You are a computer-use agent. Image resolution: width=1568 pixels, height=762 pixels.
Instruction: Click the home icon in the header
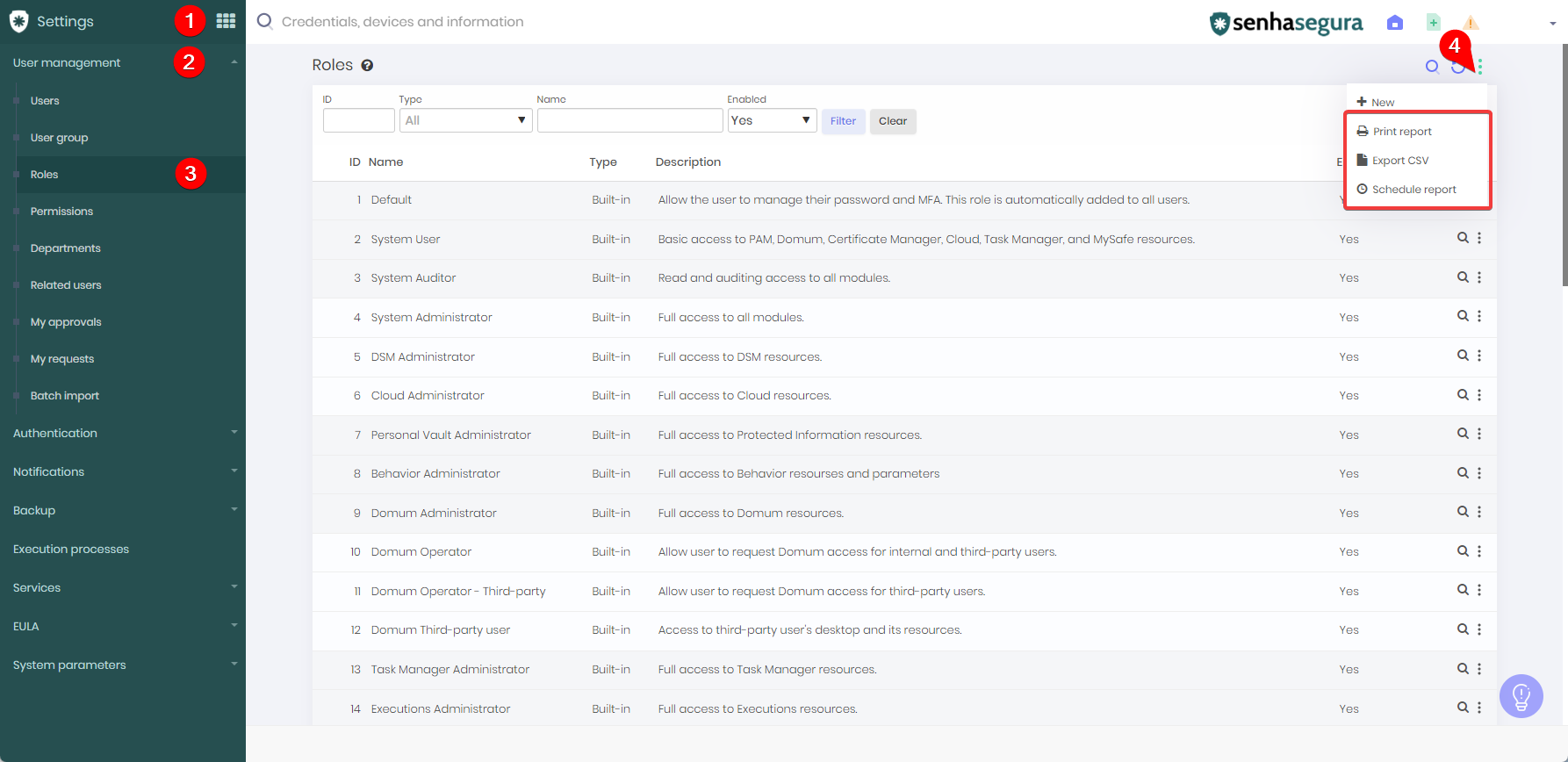(x=1395, y=23)
